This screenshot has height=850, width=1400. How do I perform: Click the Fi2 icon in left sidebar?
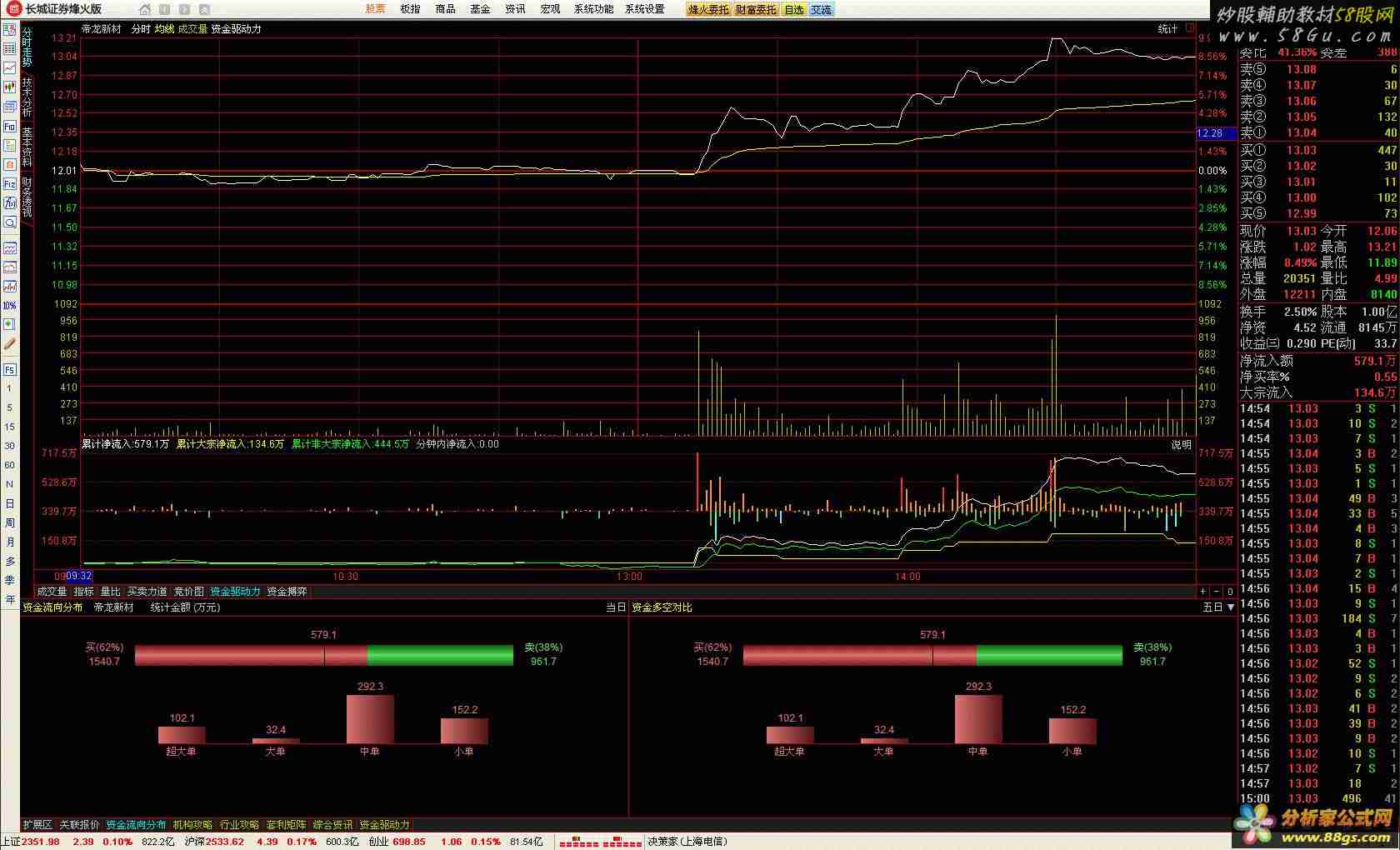(x=10, y=184)
